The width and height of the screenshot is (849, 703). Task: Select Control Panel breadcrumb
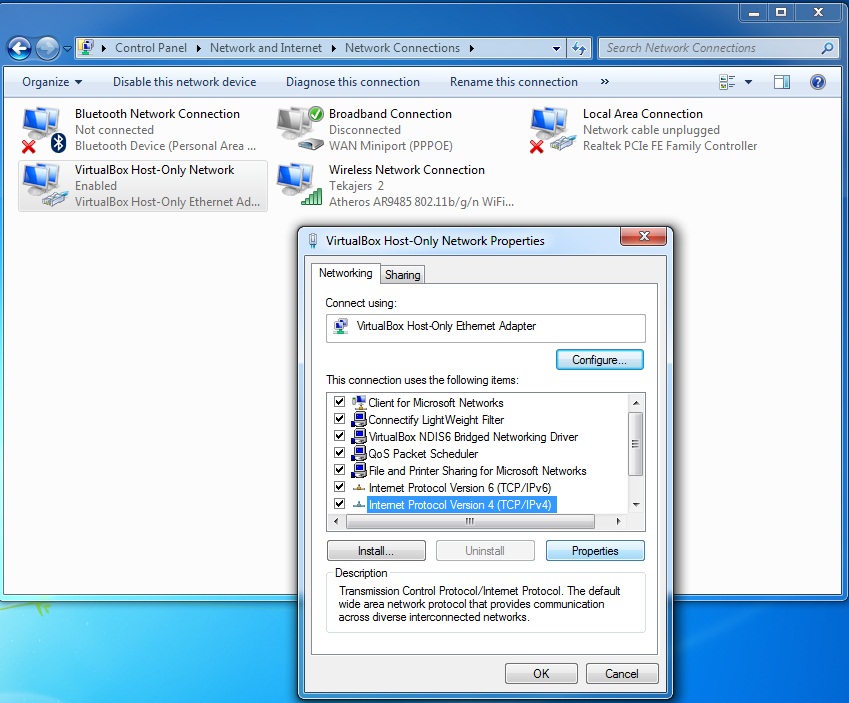click(151, 48)
